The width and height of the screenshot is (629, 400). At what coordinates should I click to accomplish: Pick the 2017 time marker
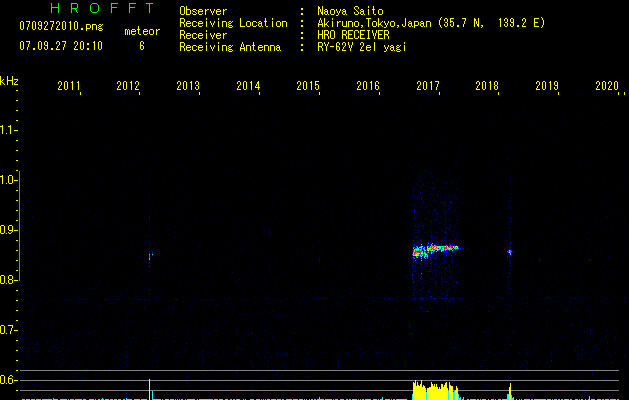427,87
